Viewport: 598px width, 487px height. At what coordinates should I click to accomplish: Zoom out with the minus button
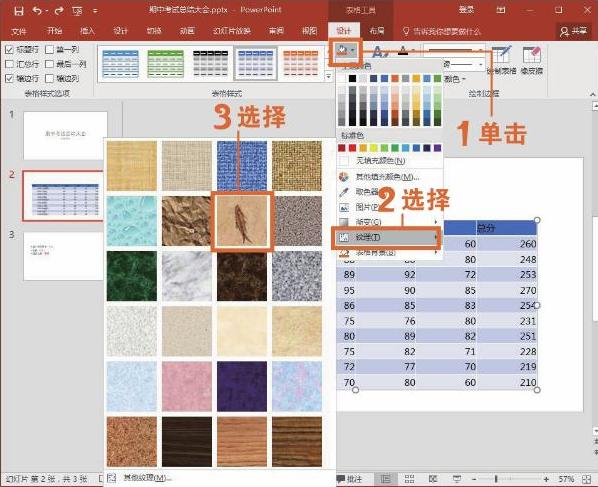[474, 479]
